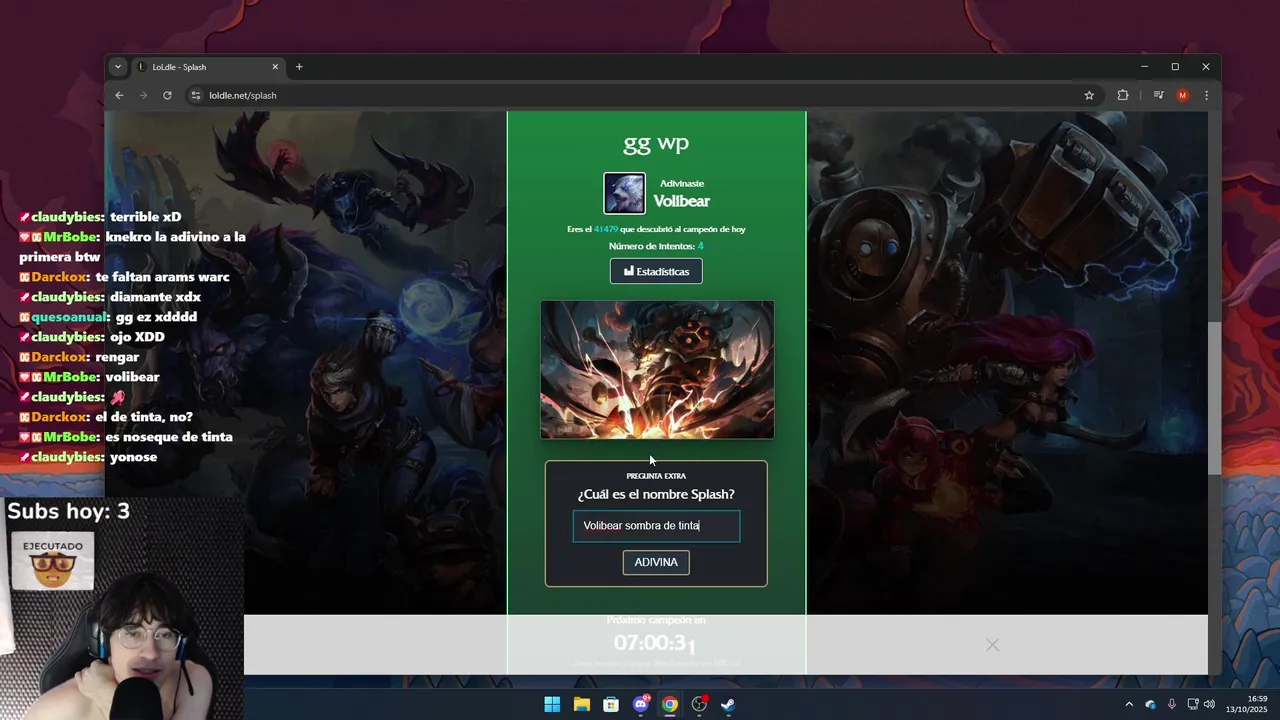This screenshot has width=1280, height=720.
Task: Grab the page vertical scrollbar thumb
Action: tap(1214, 398)
